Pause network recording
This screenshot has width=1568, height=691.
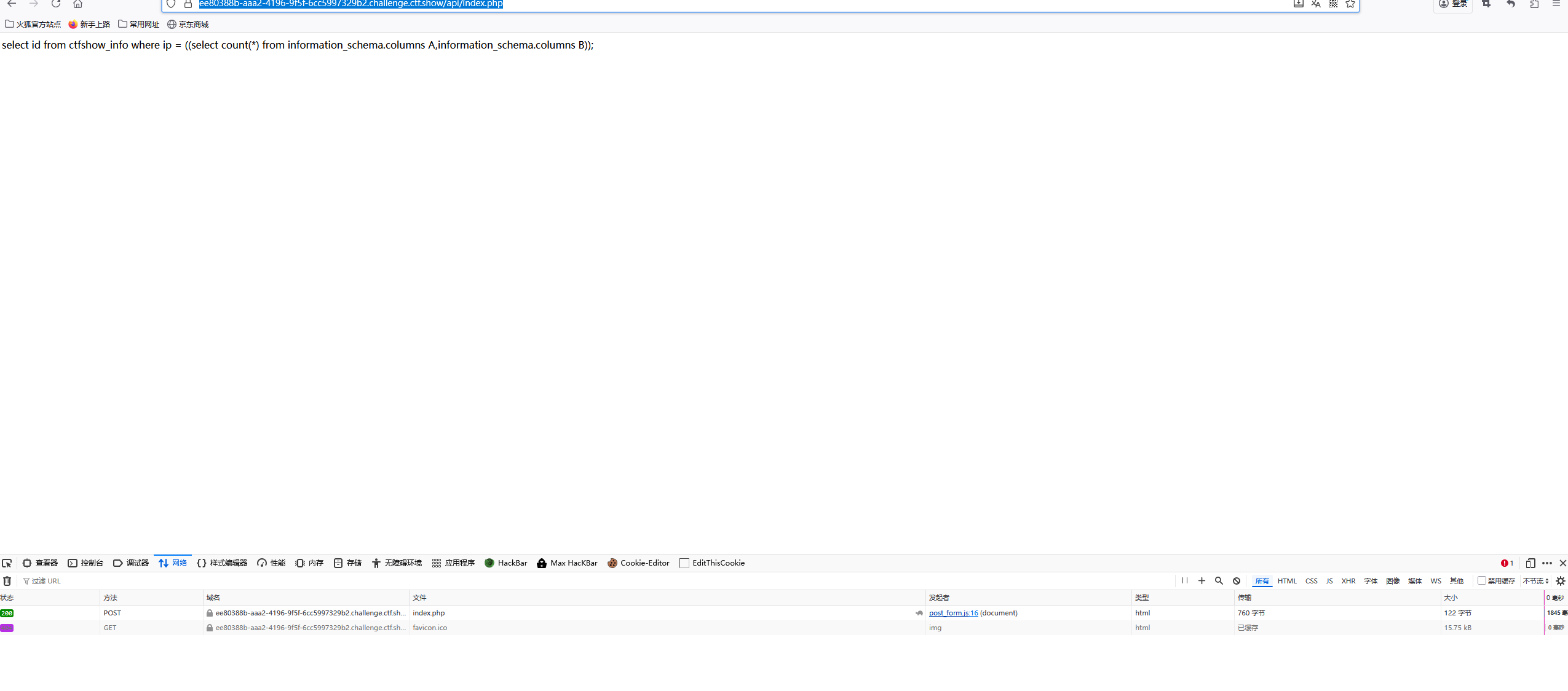pyautogui.click(x=1184, y=581)
